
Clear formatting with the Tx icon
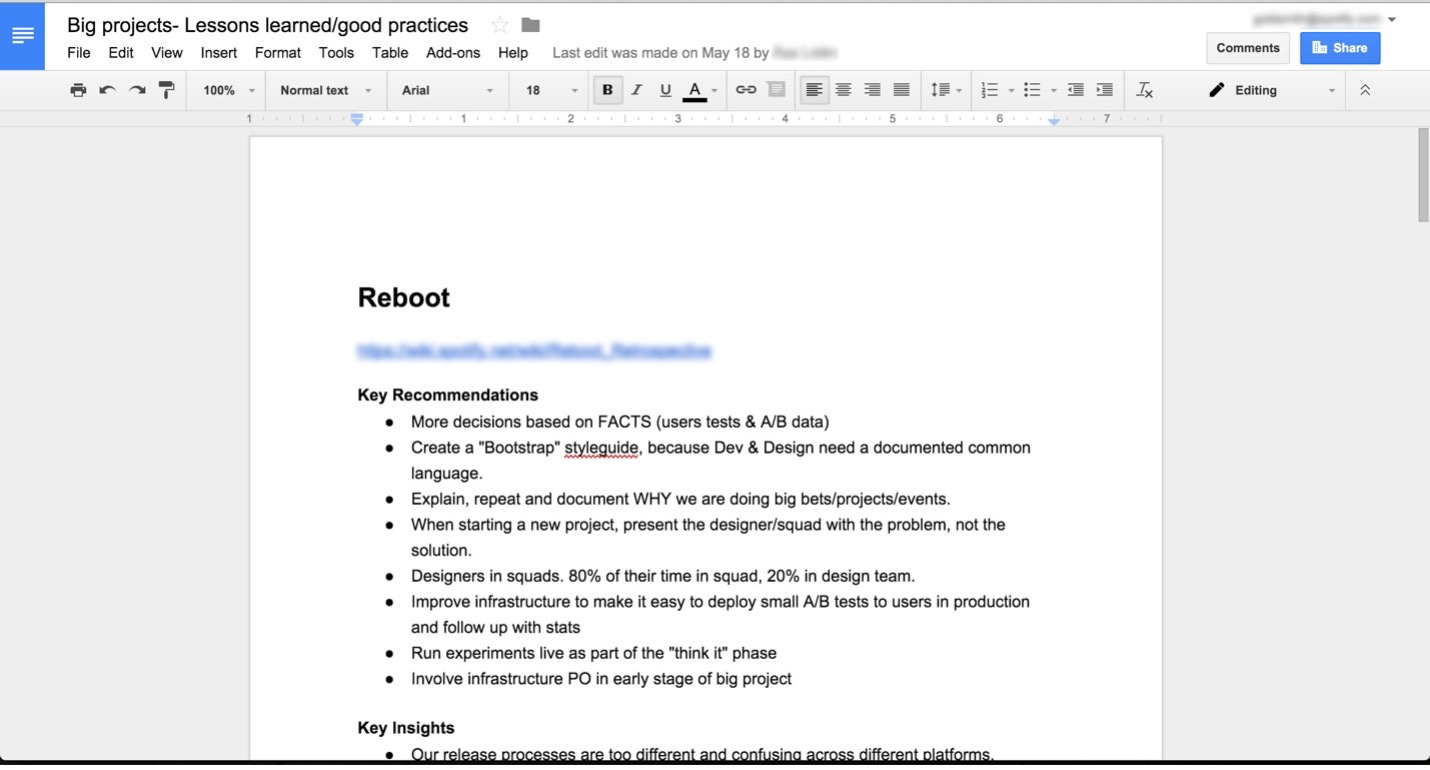coord(1145,90)
